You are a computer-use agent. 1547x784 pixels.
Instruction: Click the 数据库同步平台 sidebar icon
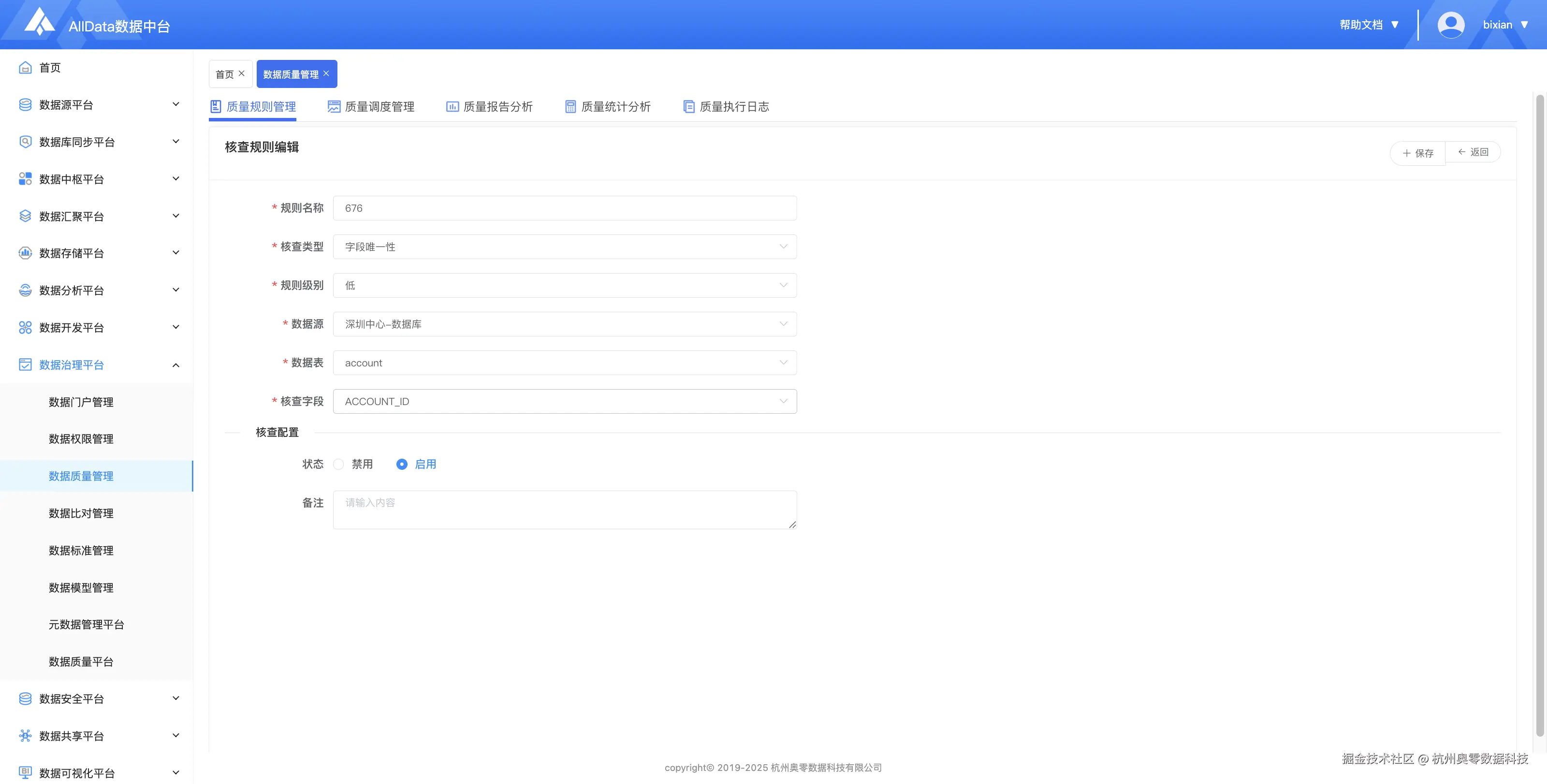click(25, 142)
